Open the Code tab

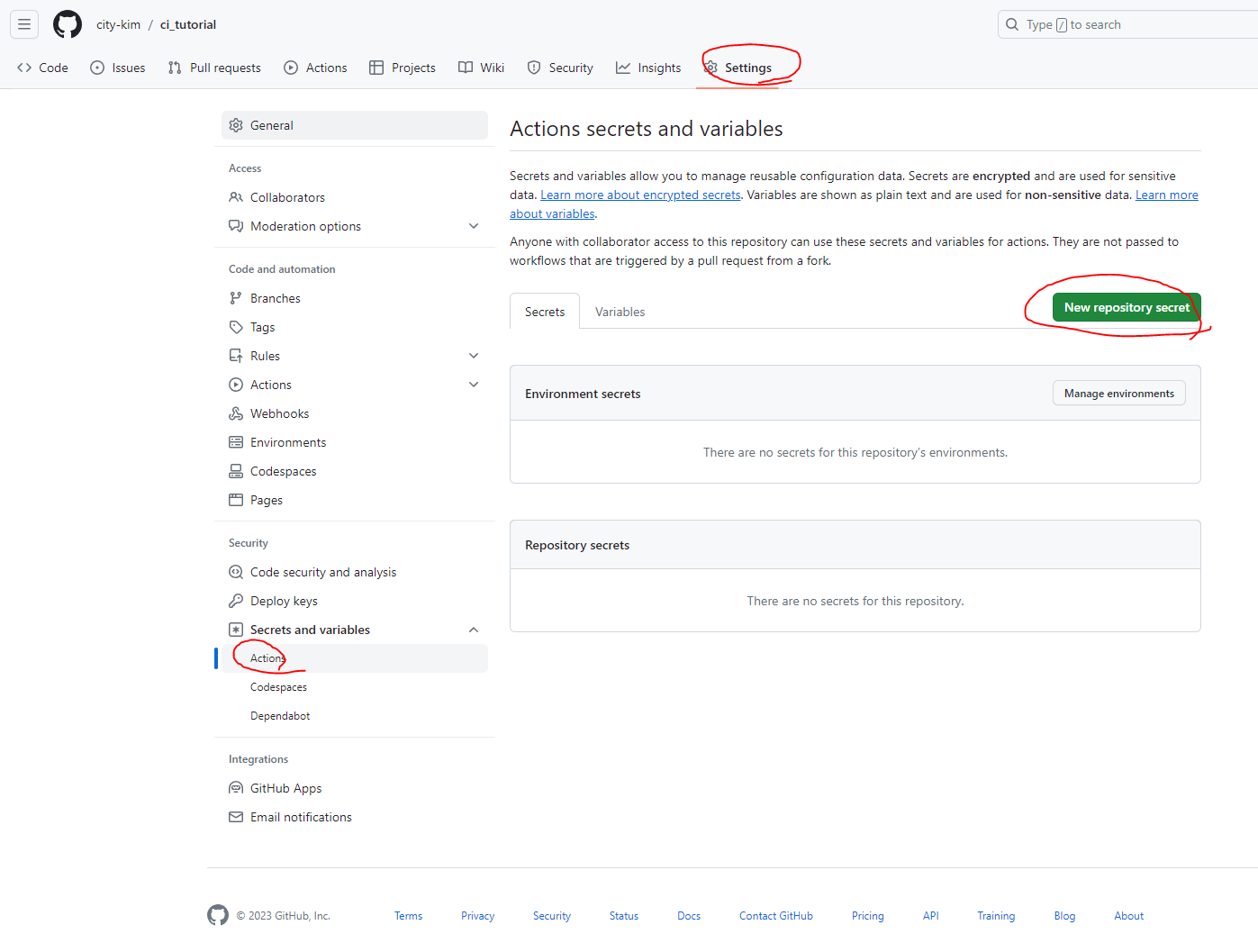[43, 68]
